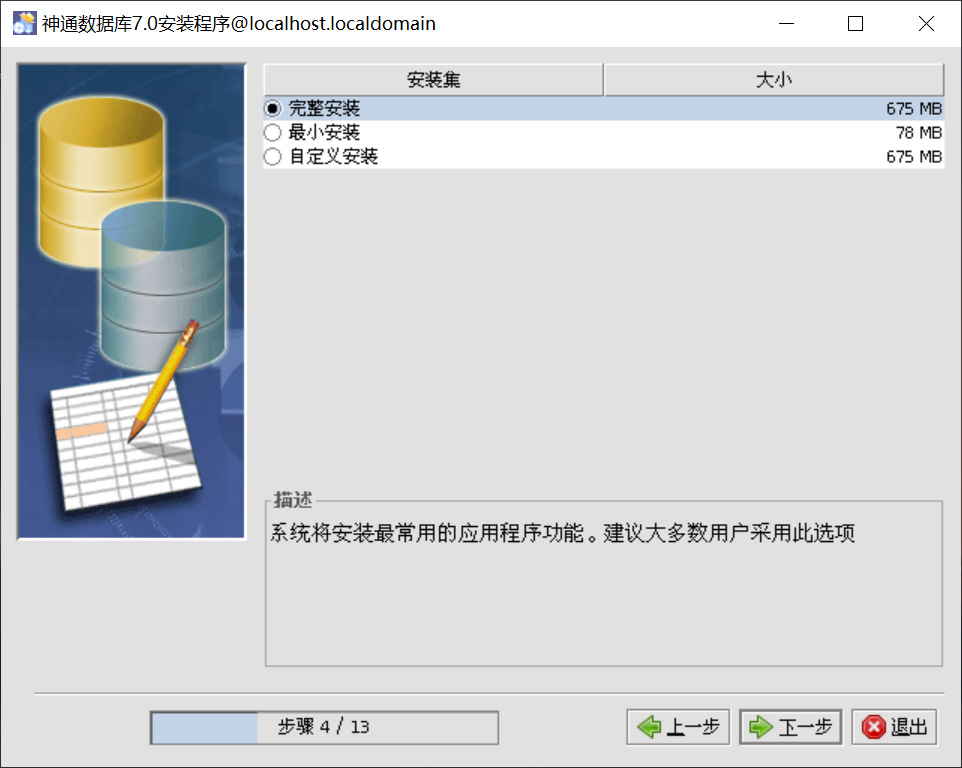Viewport: 962px width, 768px height.
Task: Select the 自定义安装 radio button
Action: coord(272,156)
